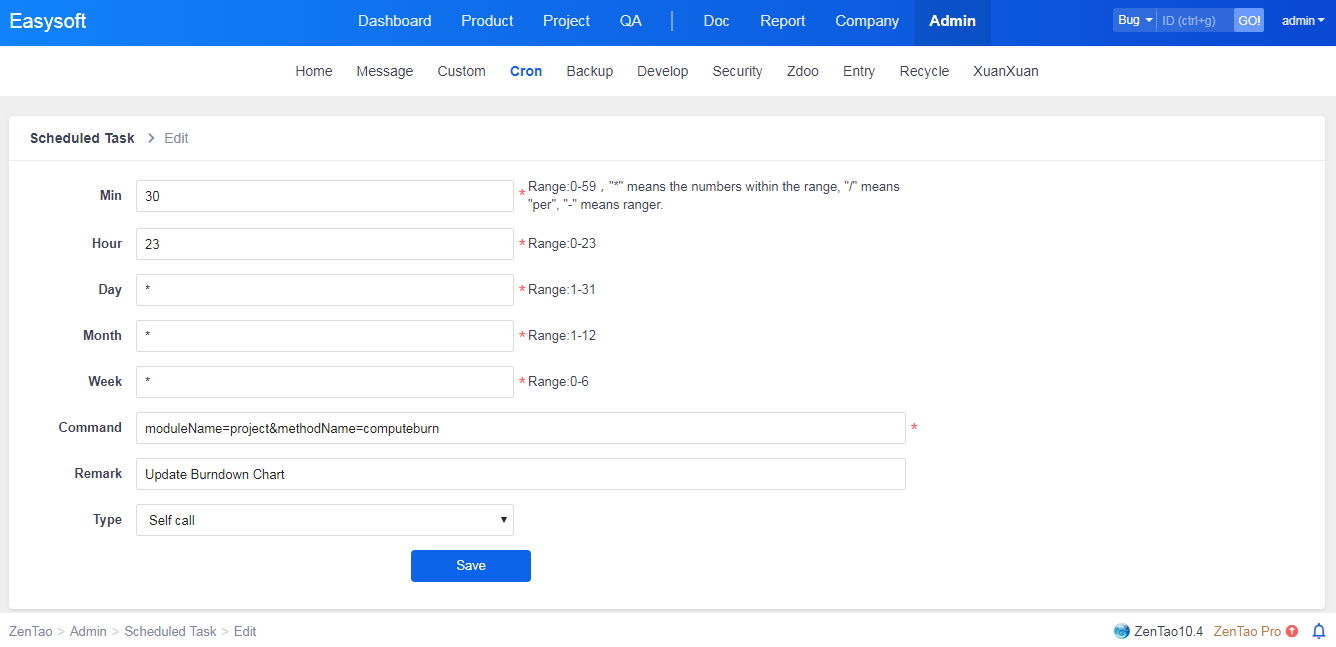This screenshot has width=1336, height=647.
Task: Click the notification bell icon
Action: (1318, 631)
